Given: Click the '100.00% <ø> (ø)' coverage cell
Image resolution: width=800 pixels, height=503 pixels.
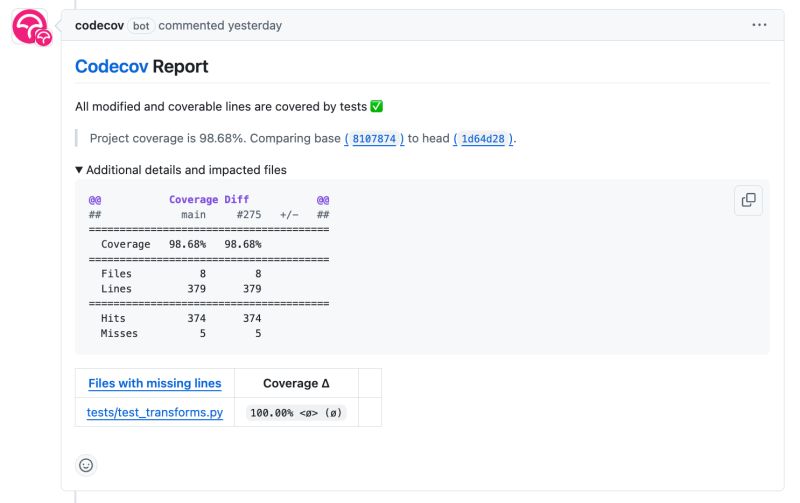Looking at the screenshot, I should (296, 413).
